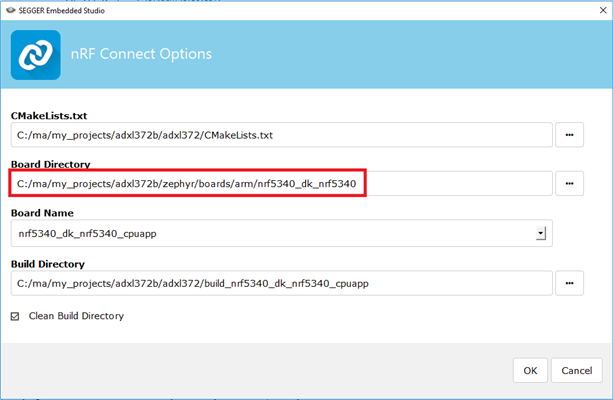Click the Build Directory label
Viewport: 613px width, 400px height.
[48, 264]
